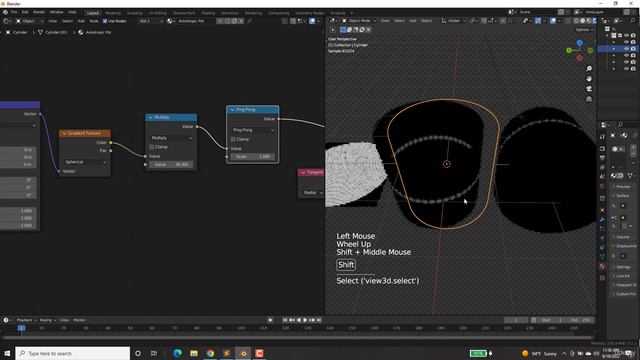Image resolution: width=640 pixels, height=360 pixels.
Task: Open the Slot 1 material slot dropdown
Action: pos(151,21)
